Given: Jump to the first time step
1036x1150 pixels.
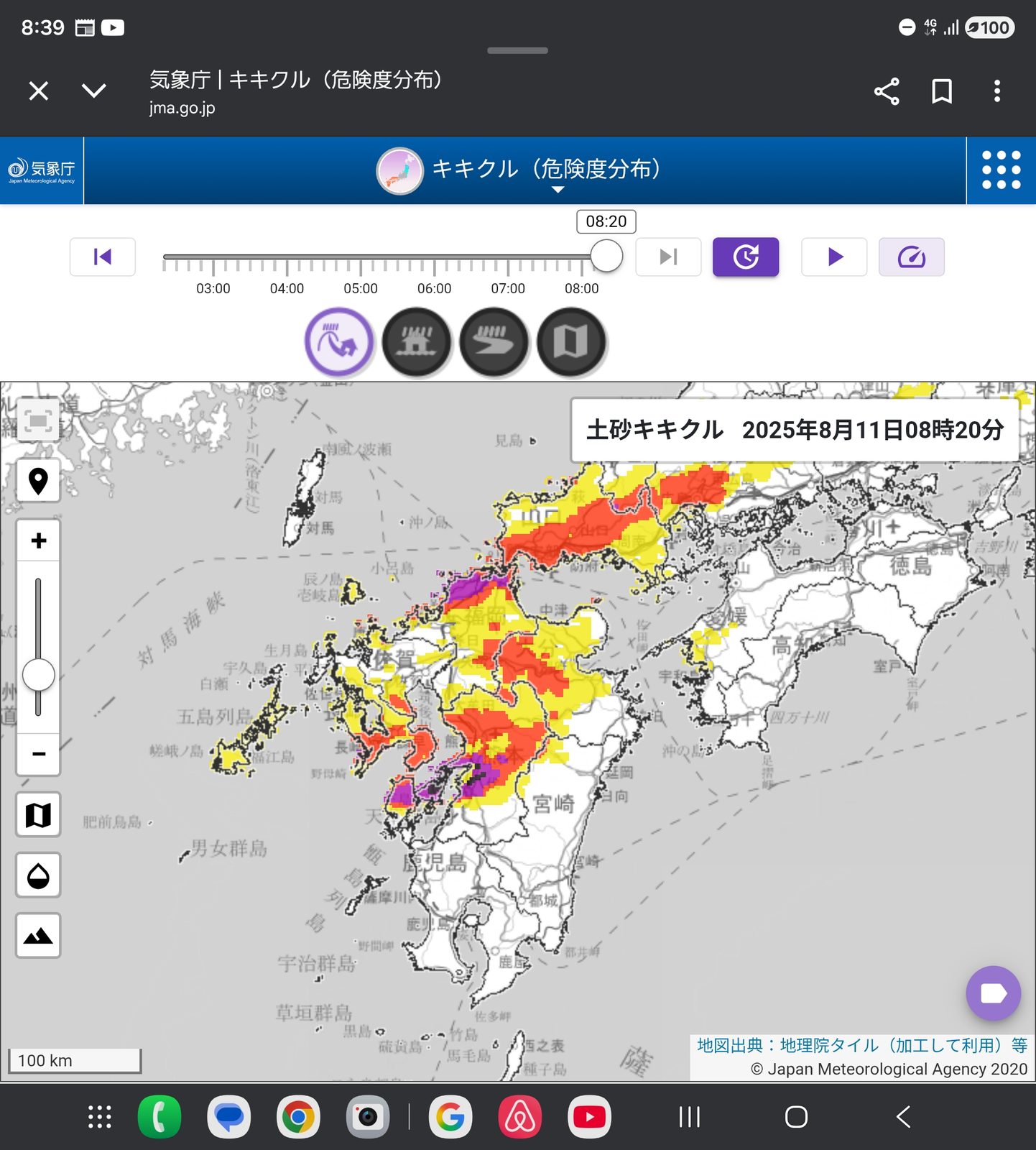Looking at the screenshot, I should click(x=103, y=257).
